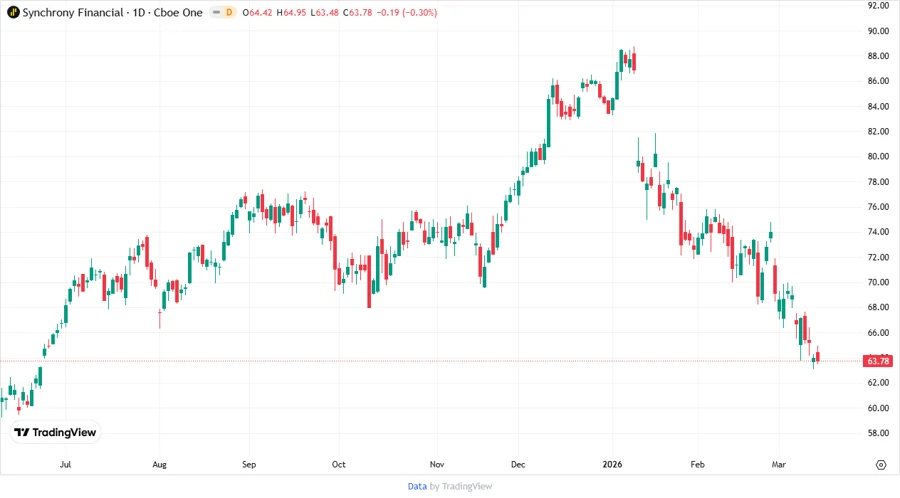This screenshot has width=900, height=498.
Task: Click the Aug label on time axis
Action: (x=160, y=464)
